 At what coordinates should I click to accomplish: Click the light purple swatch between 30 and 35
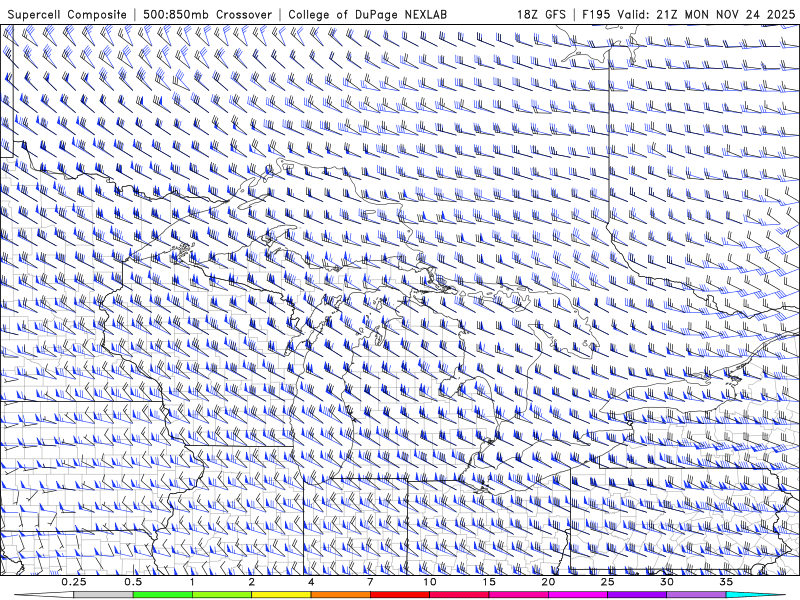pyautogui.click(x=696, y=595)
